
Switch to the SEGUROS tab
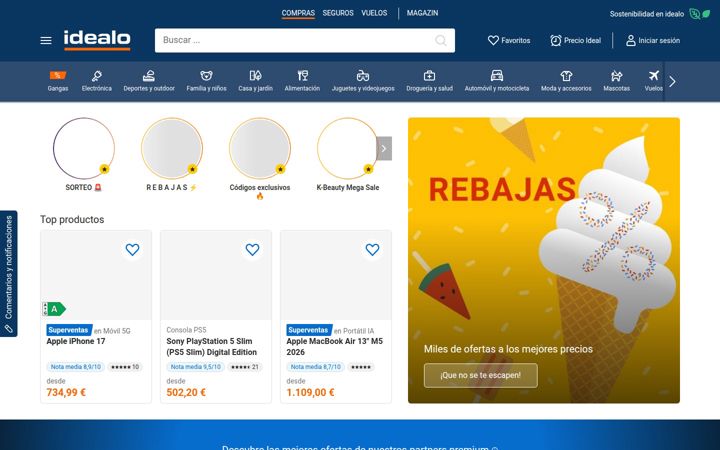pyautogui.click(x=338, y=13)
